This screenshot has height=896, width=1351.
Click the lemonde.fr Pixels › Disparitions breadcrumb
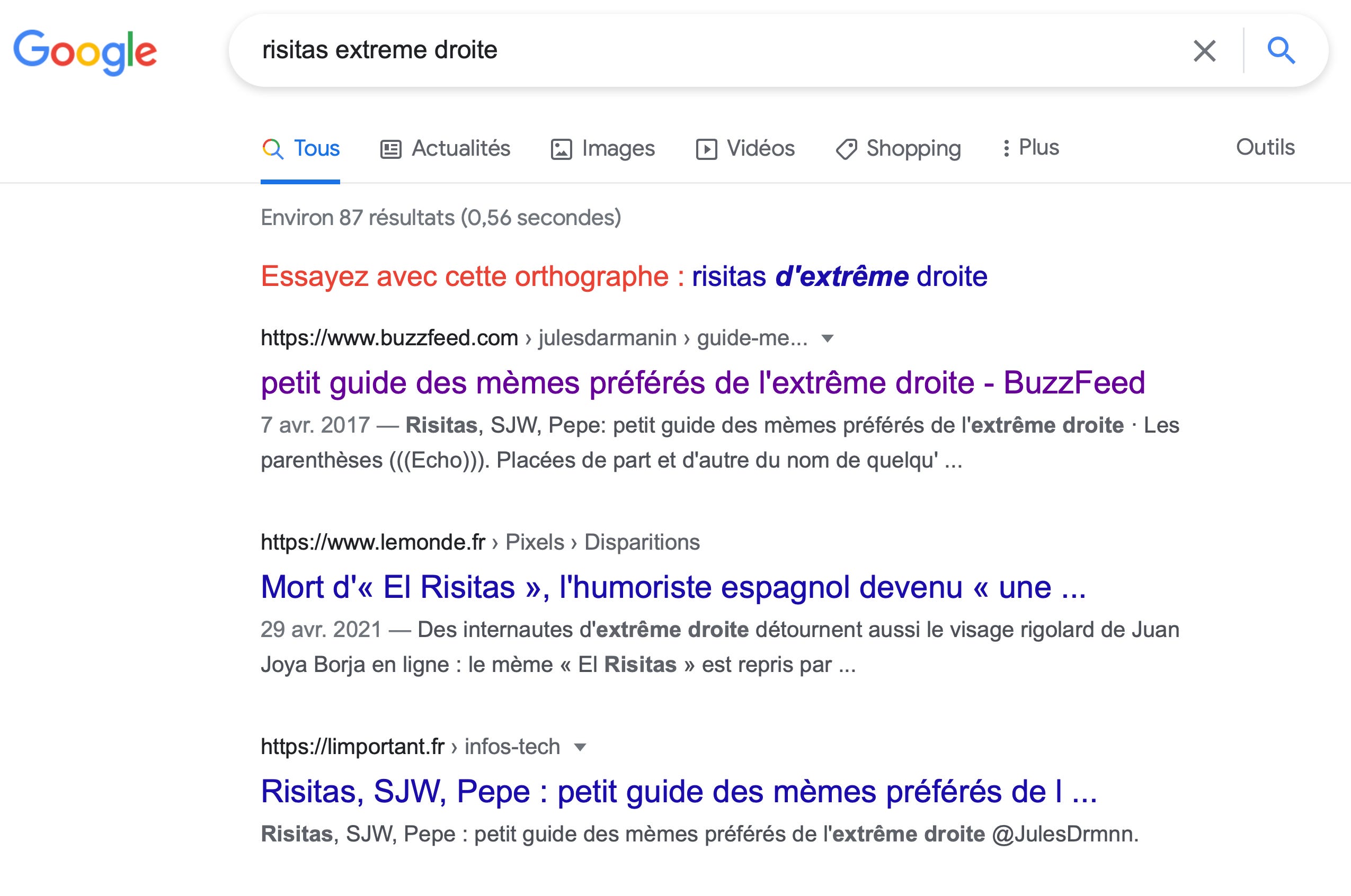click(x=480, y=542)
